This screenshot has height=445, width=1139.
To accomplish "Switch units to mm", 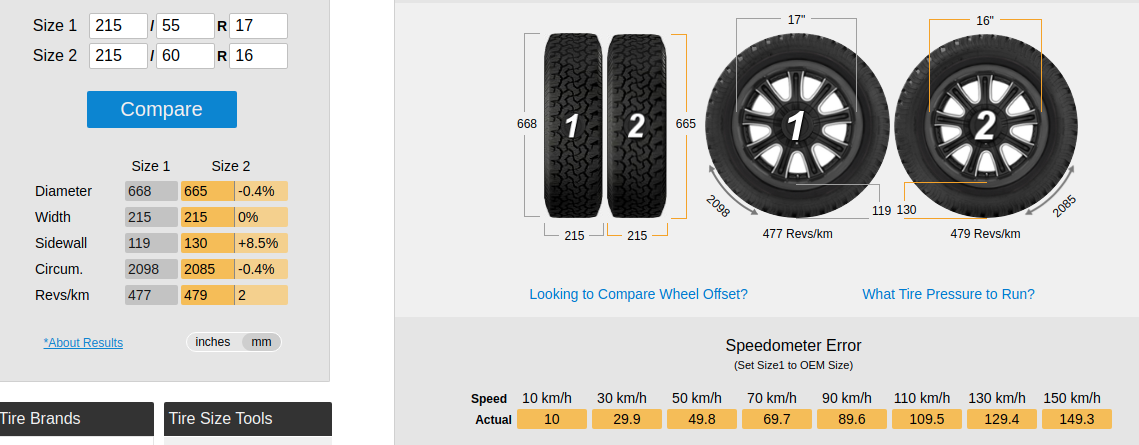I will point(261,342).
